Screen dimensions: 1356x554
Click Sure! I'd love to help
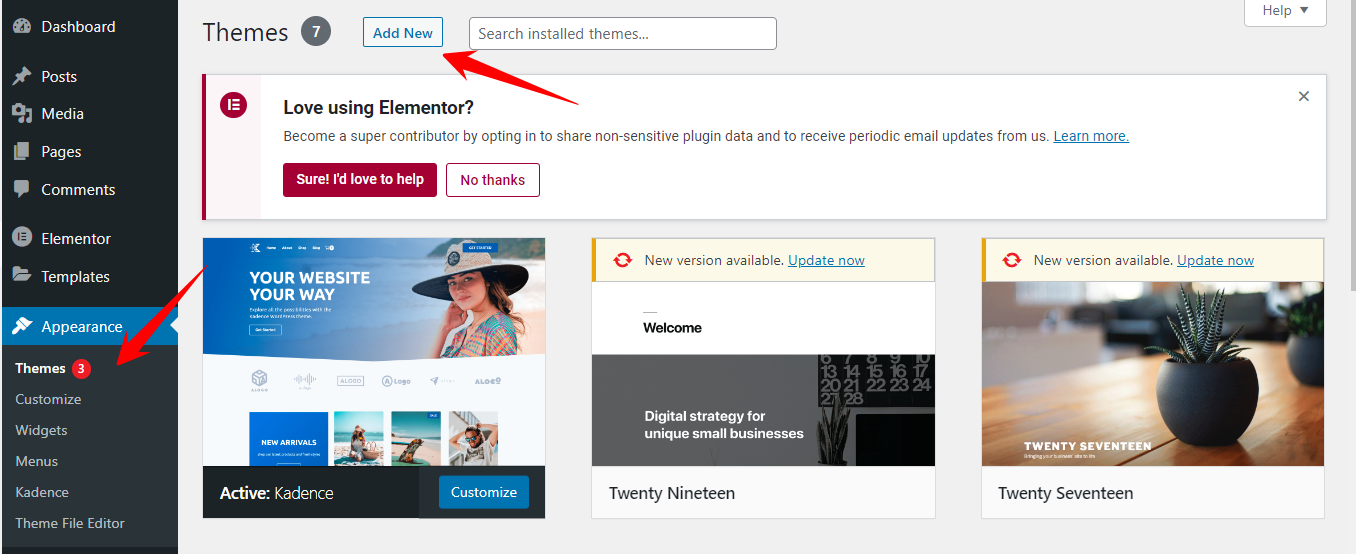click(360, 180)
